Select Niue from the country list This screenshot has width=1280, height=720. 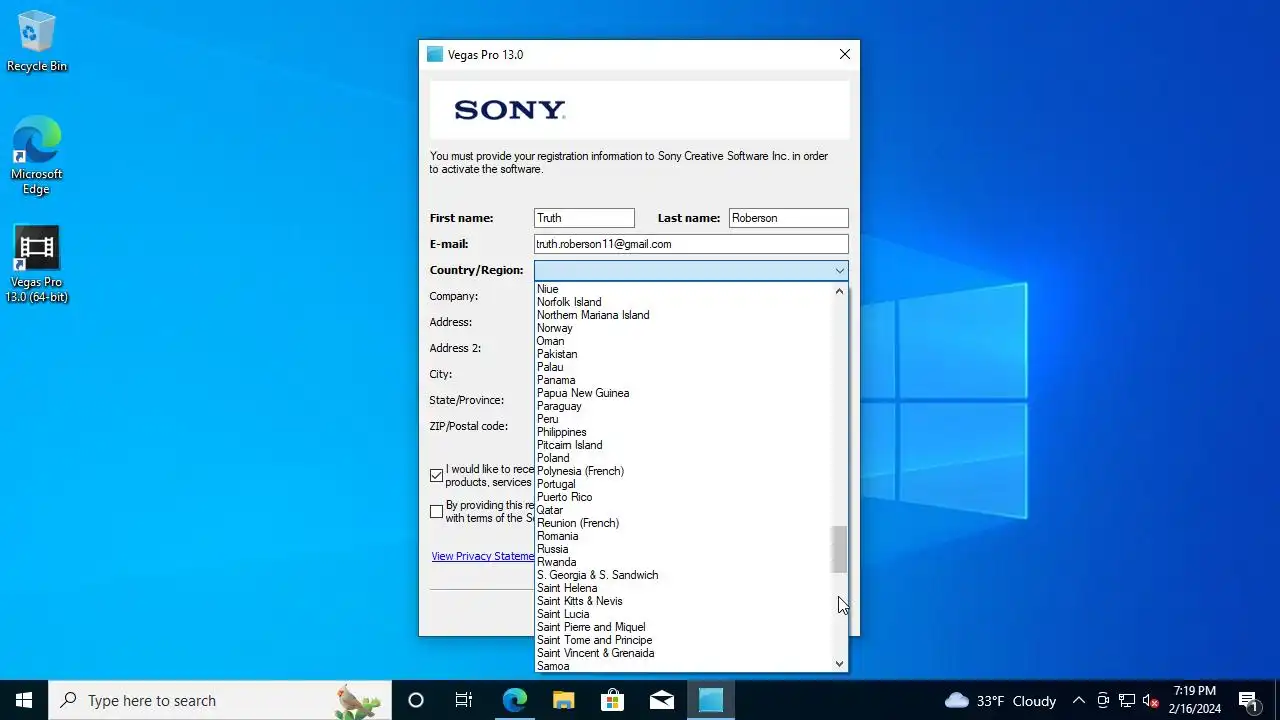tap(683, 289)
